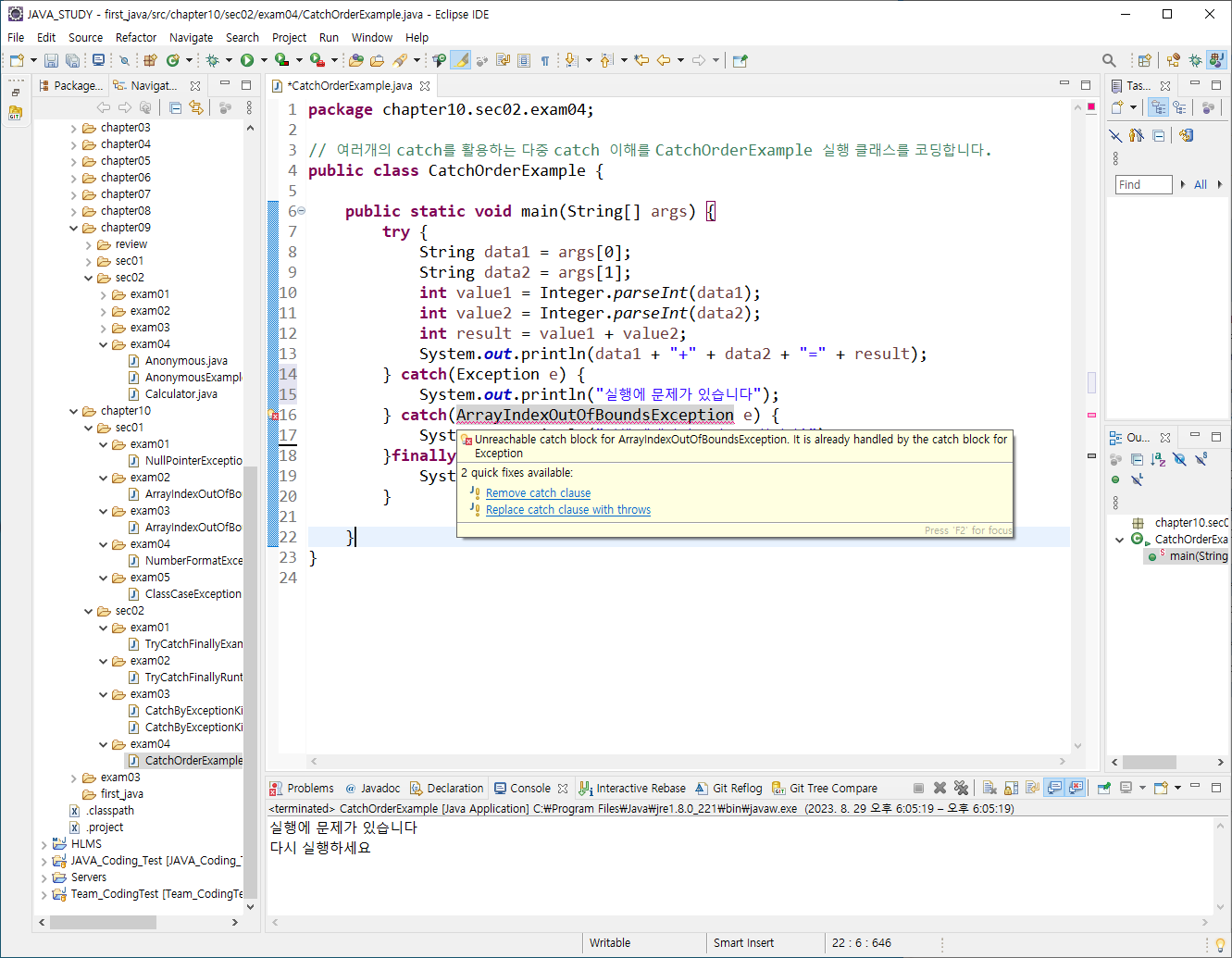The height and width of the screenshot is (958, 1232).
Task: Switch to the Problems tab
Action: click(302, 788)
